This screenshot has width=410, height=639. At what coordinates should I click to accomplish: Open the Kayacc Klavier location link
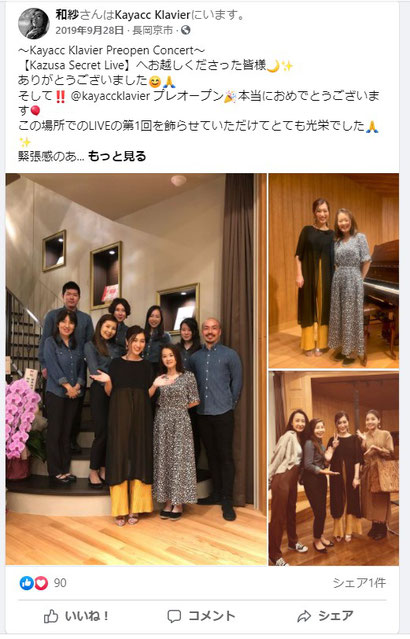(x=153, y=15)
